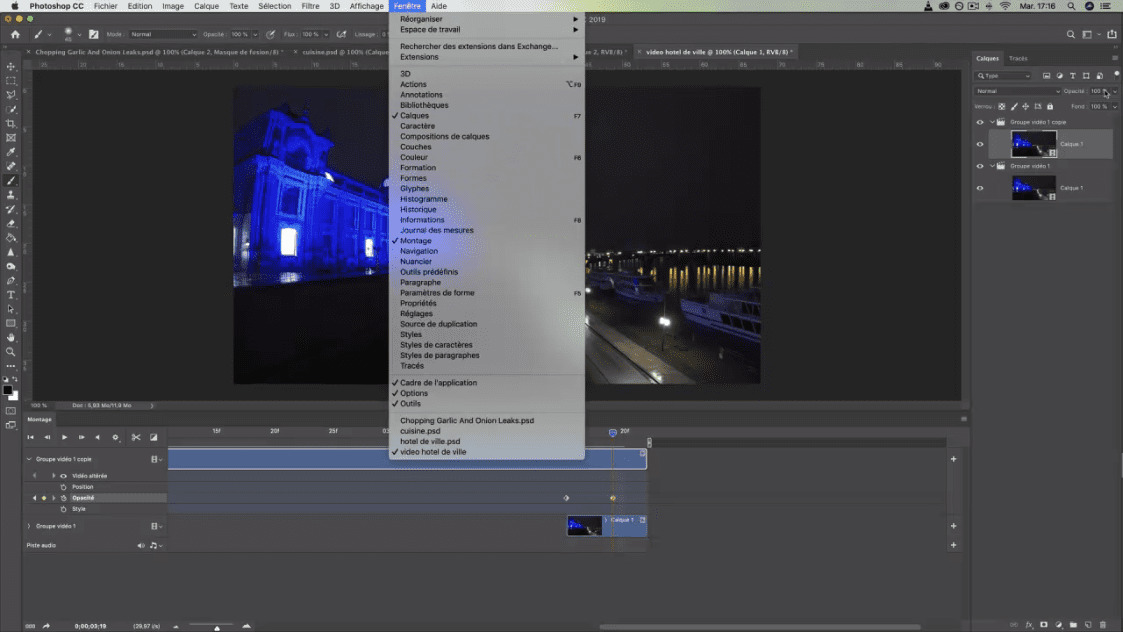Toggle visibility of Groupe vidéo 1 copie
This screenshot has height=632, width=1123.
(980, 121)
